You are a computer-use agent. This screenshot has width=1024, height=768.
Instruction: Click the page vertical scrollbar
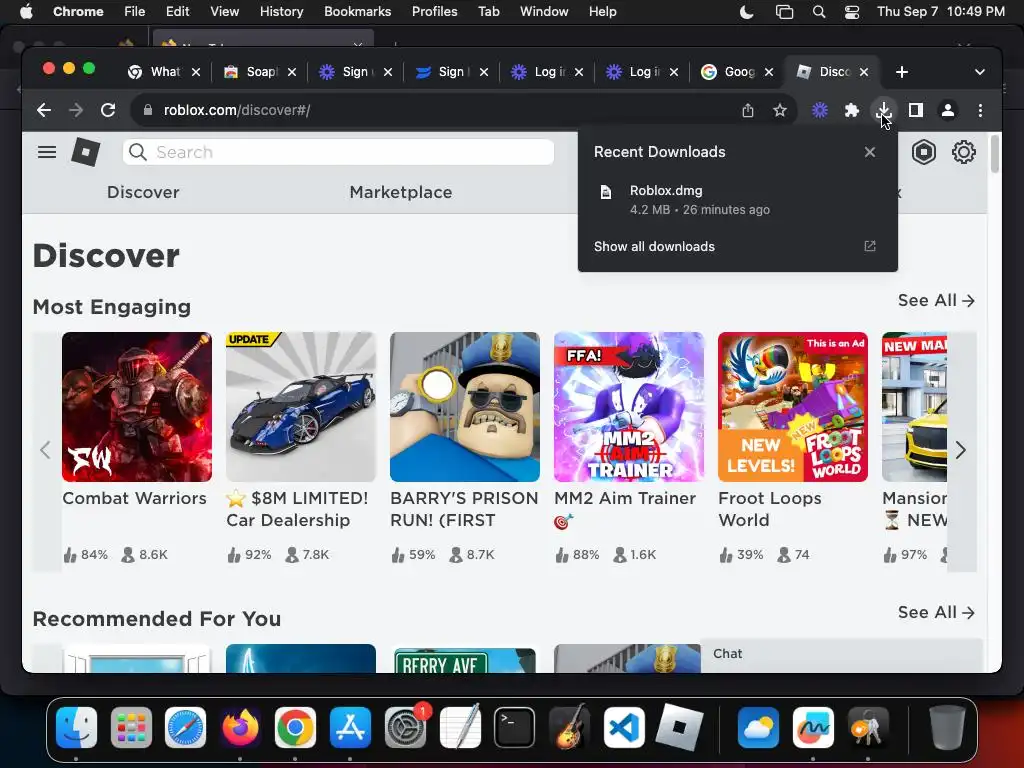click(995, 153)
